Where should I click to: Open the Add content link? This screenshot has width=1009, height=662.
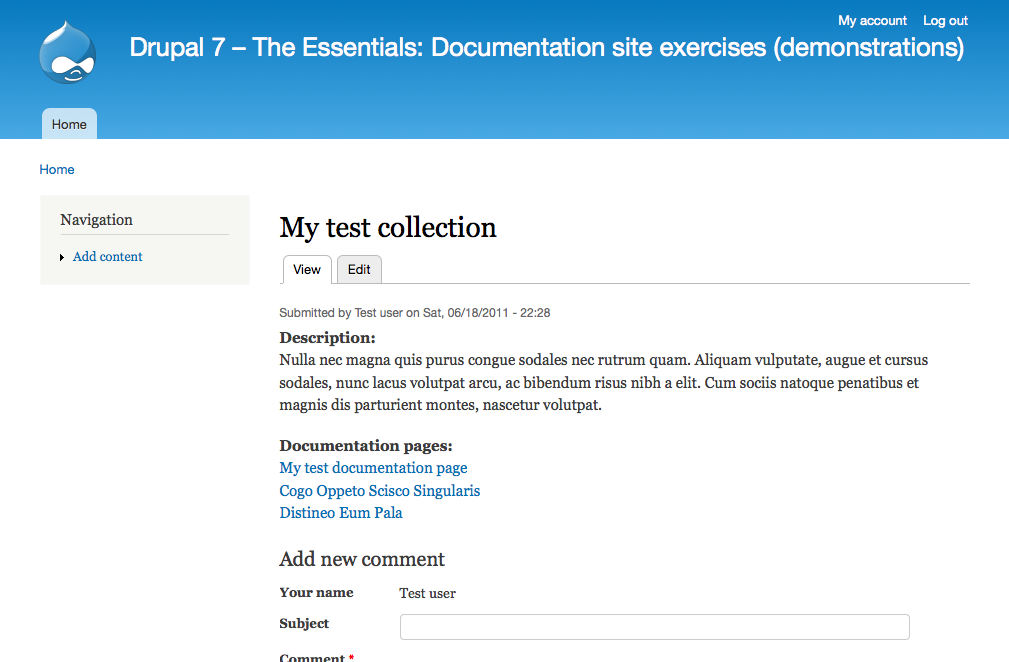[x=108, y=257]
